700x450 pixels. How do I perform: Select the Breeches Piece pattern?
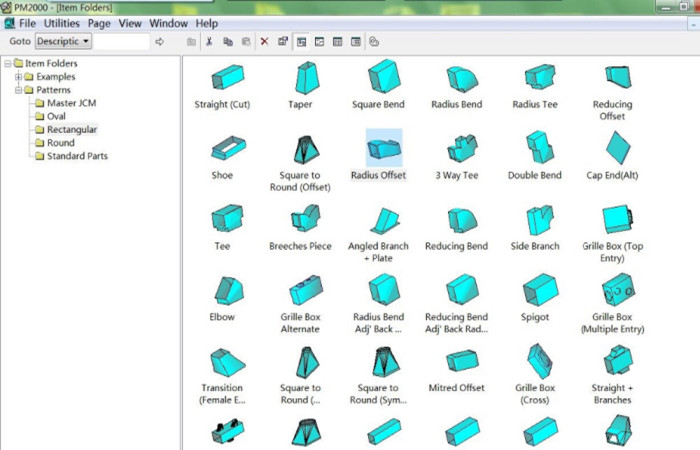point(300,228)
